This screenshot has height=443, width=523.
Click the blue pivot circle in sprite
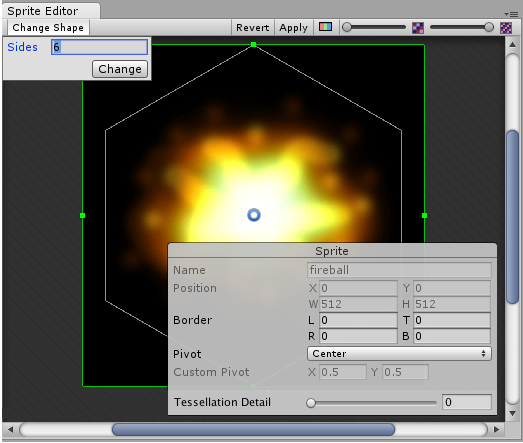point(254,215)
